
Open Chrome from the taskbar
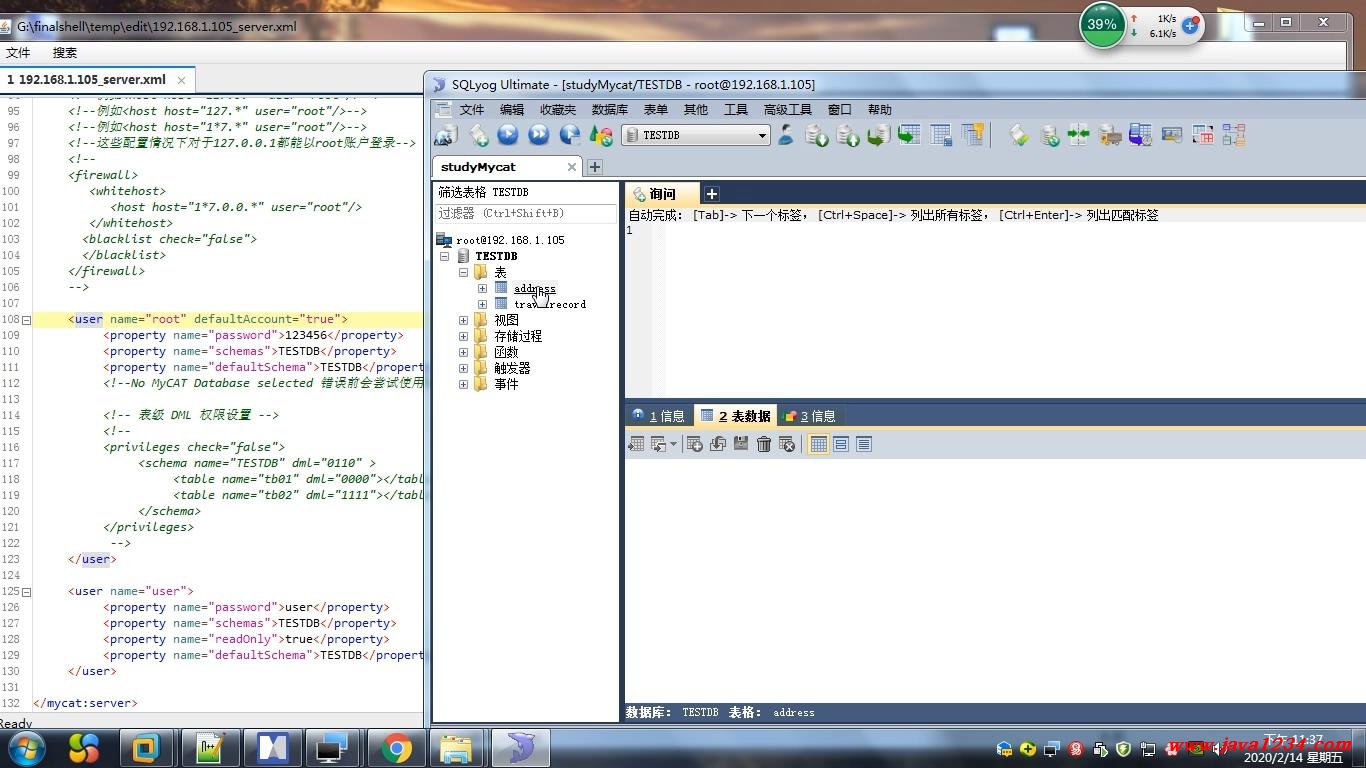396,748
